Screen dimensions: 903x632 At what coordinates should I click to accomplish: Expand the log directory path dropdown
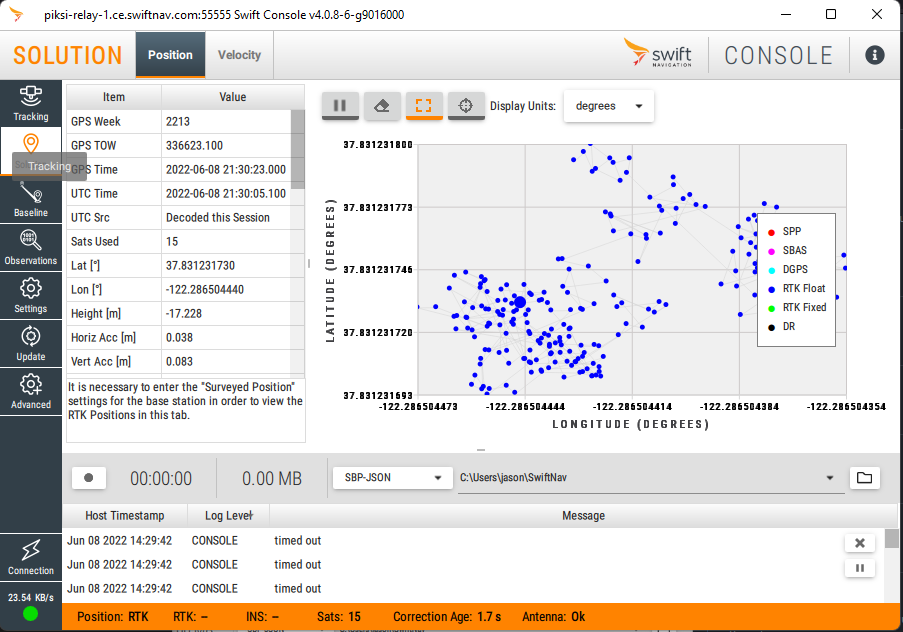(x=830, y=478)
